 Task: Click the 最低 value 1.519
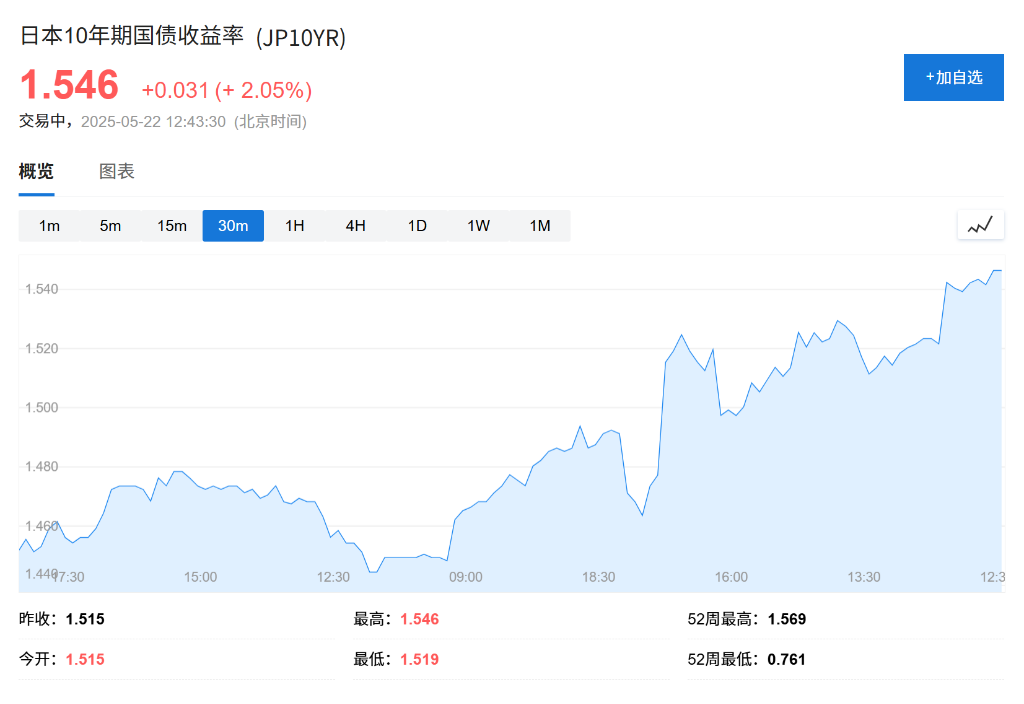[419, 660]
